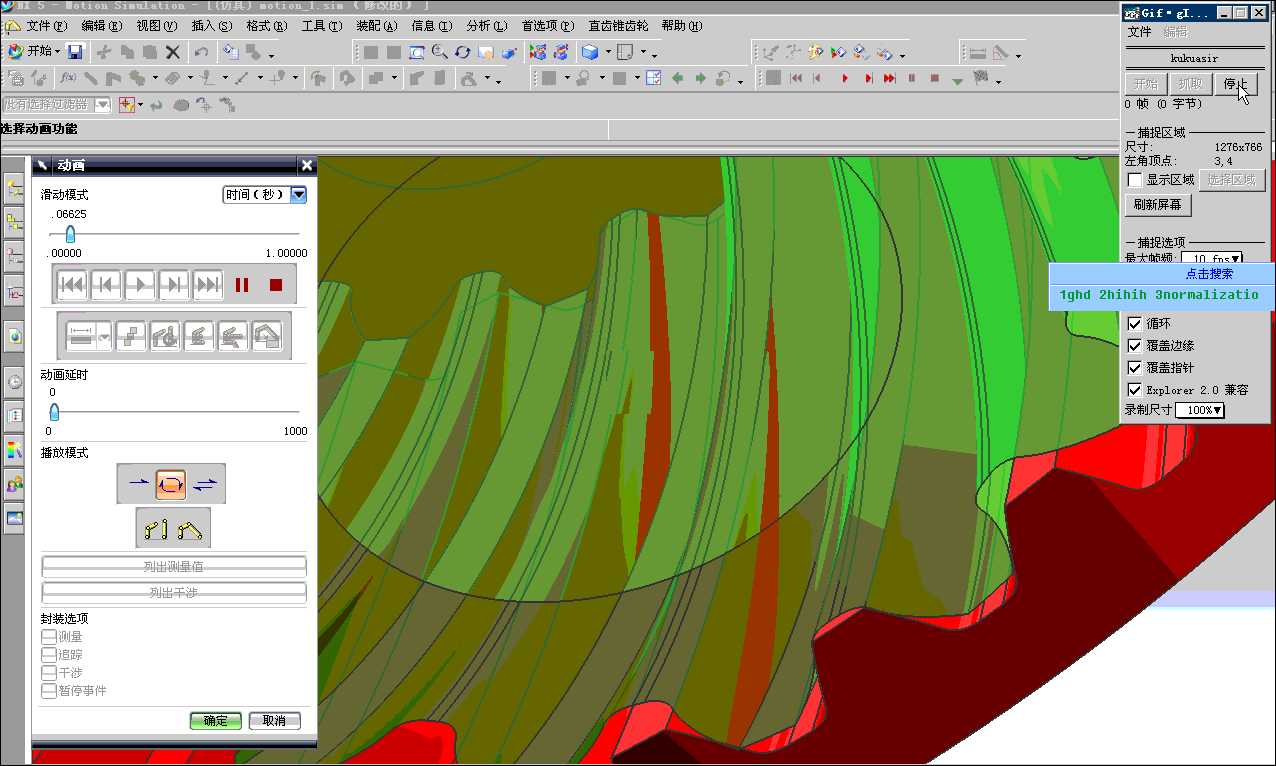Open the 100% recording size dropdown
The image size is (1276, 766).
[x=1200, y=410]
